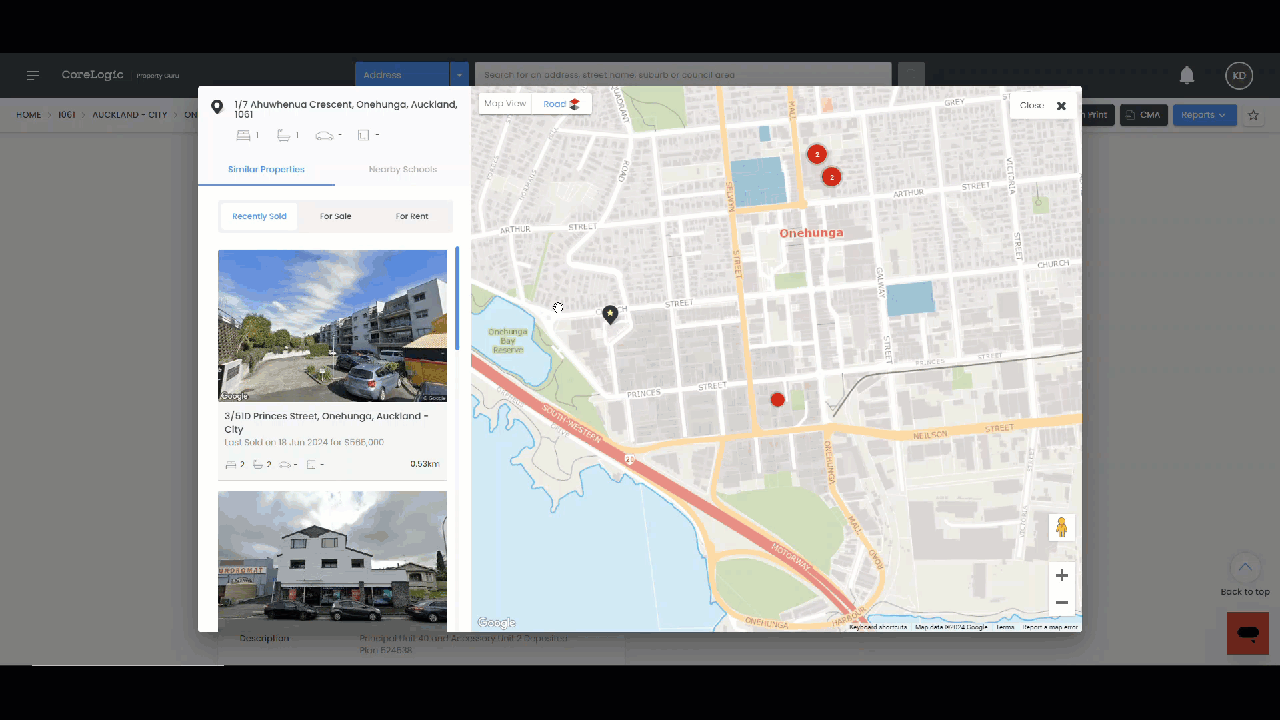Click the 1061 breadcrumb link
1280x720 pixels.
coord(67,115)
